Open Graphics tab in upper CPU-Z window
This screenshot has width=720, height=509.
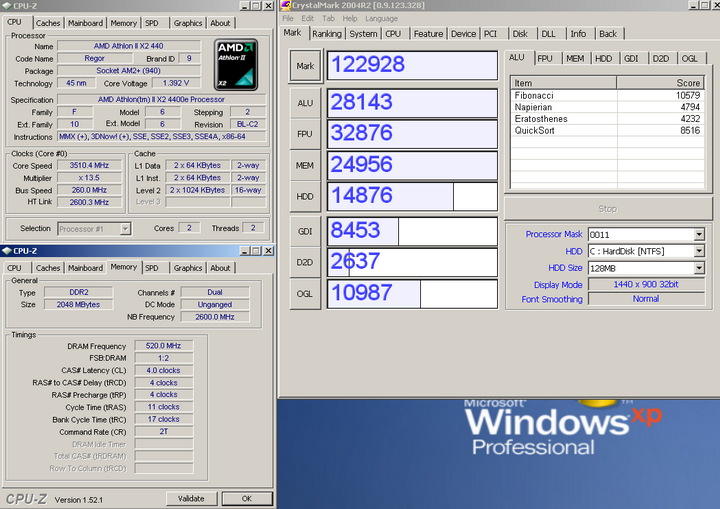(188, 23)
